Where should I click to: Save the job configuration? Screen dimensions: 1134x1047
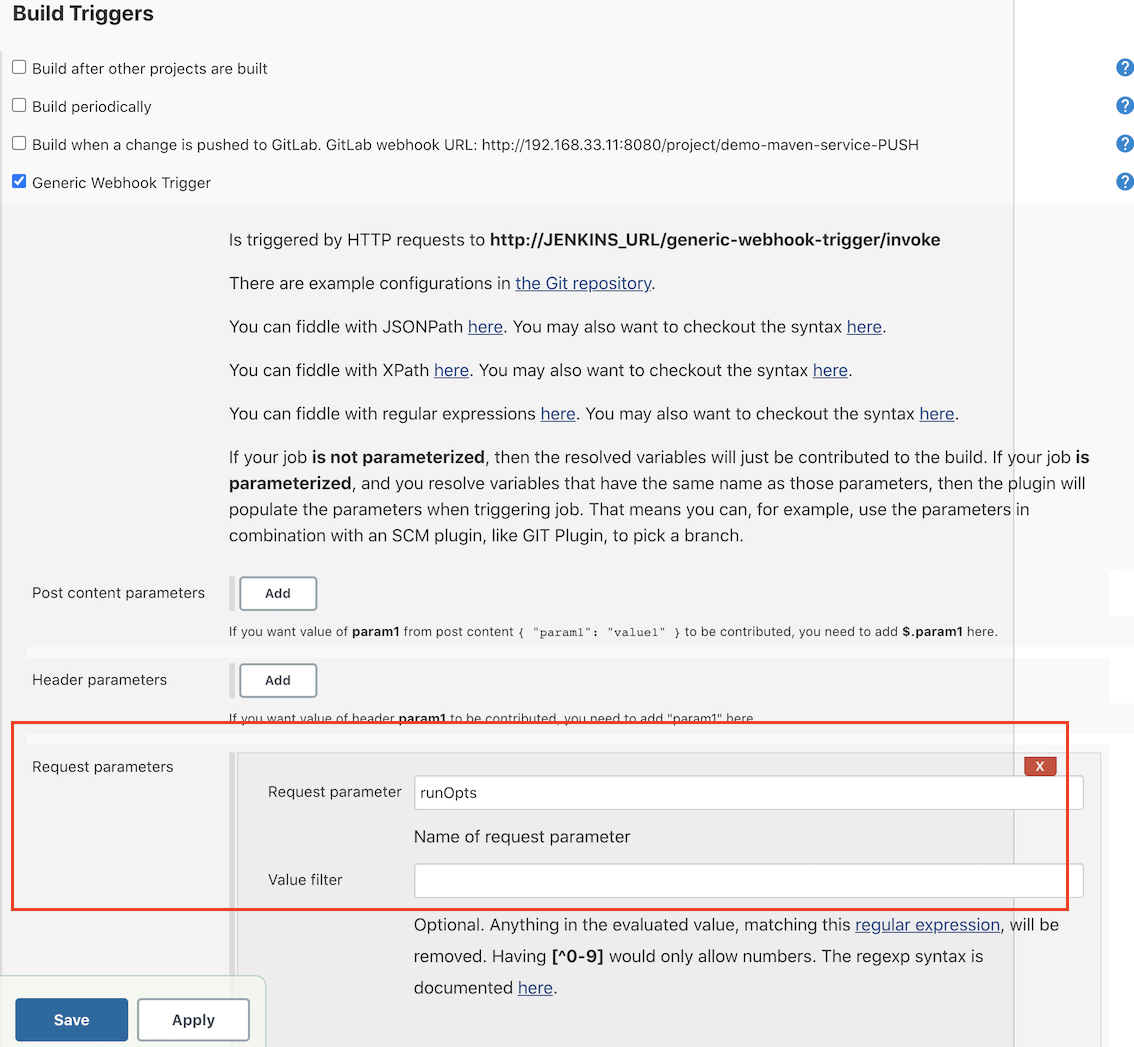[71, 1020]
